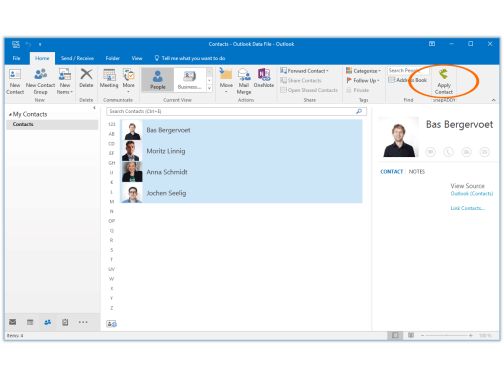Open the View tab
The width and height of the screenshot is (504, 378).
(x=137, y=58)
